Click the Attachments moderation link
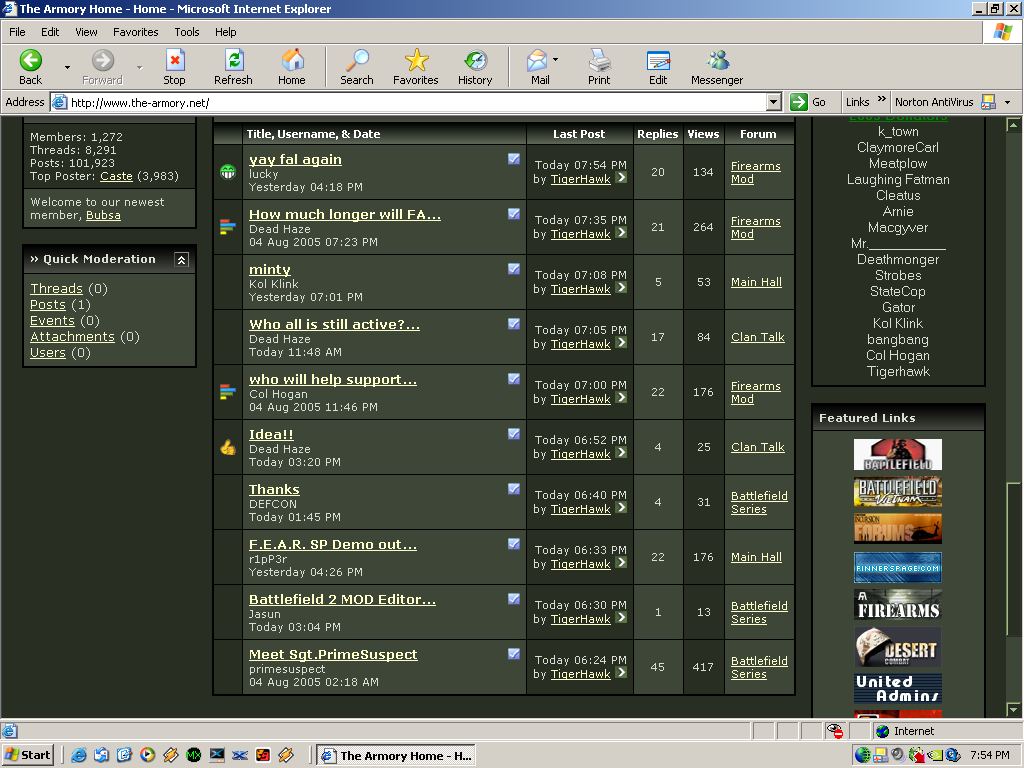The height and width of the screenshot is (768, 1024). click(72, 336)
